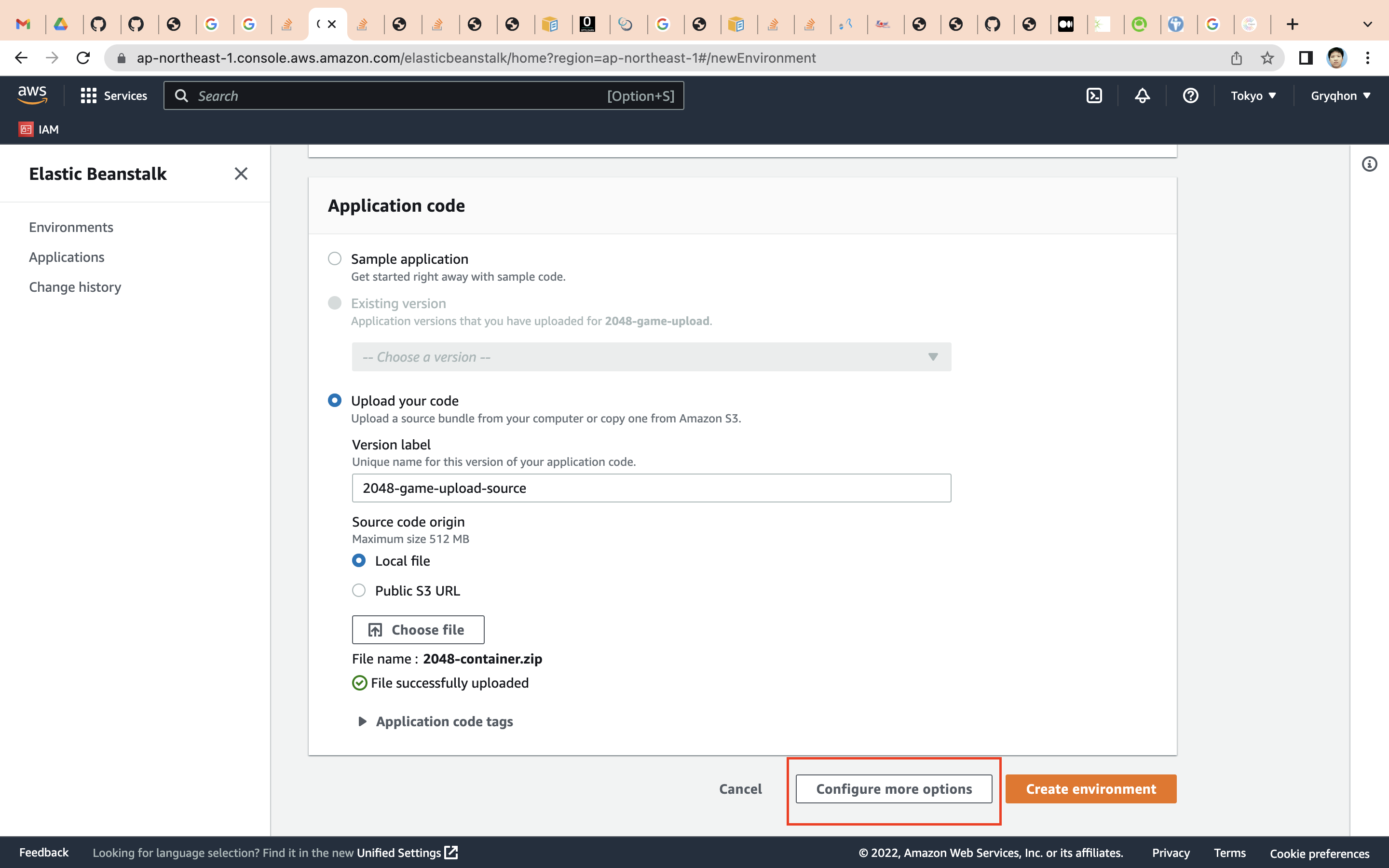The width and height of the screenshot is (1389, 868).
Task: Select the Local file source option
Action: tap(359, 560)
